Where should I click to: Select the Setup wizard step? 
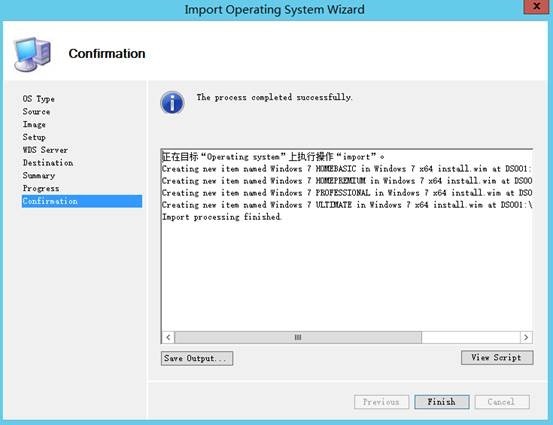34,137
